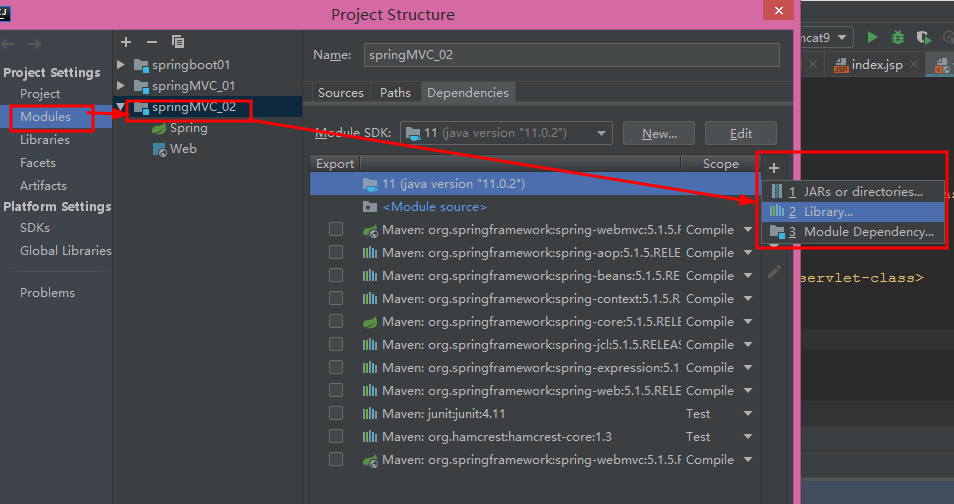
Task: Close the index.jsp editor tab
Action: coord(914,64)
